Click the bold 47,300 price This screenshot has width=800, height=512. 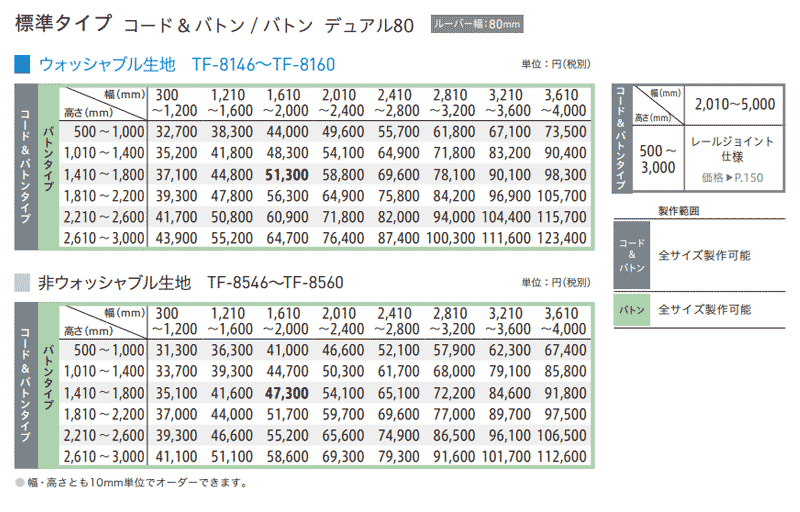[287, 393]
